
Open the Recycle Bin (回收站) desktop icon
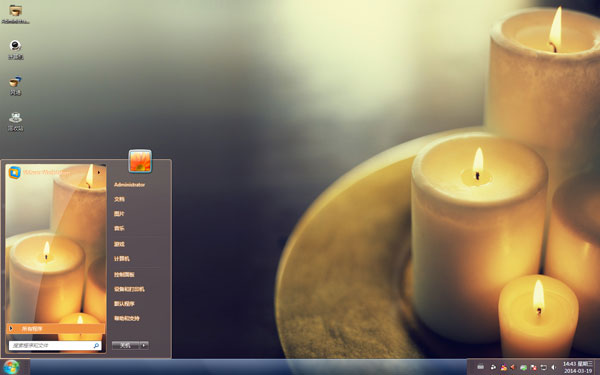click(15, 122)
